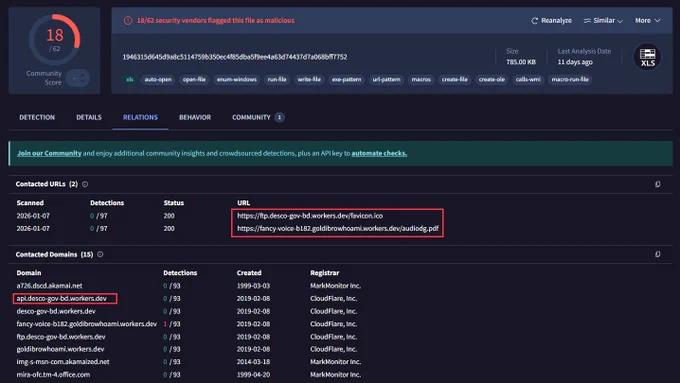
Task: Open domain ftp.desco-gov-bd.workers.dev
Action: pyautogui.click(x=61, y=337)
